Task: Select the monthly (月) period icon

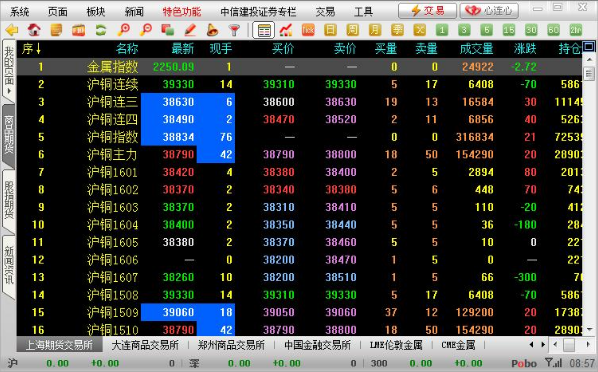Action: point(375,30)
